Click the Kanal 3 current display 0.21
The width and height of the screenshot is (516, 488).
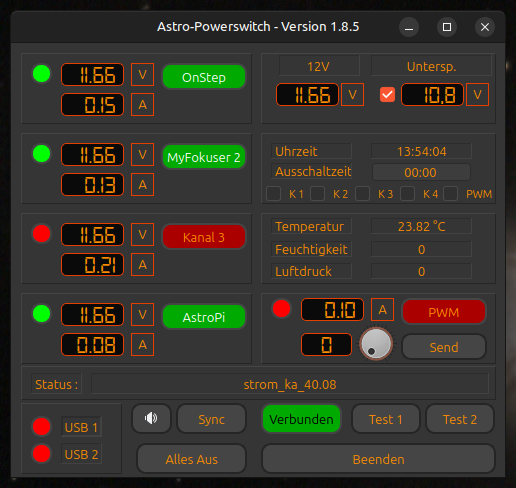pos(92,265)
